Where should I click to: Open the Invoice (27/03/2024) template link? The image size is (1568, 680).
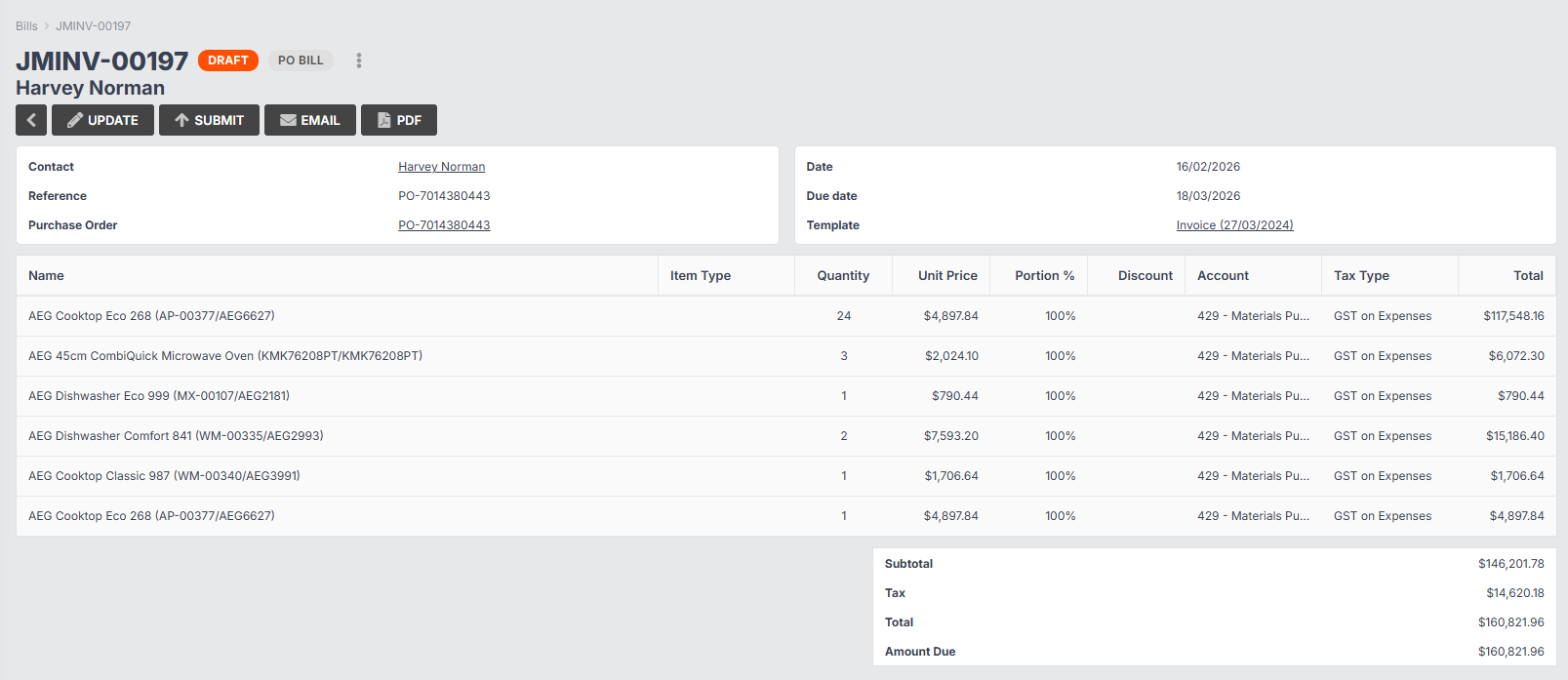pyautogui.click(x=1234, y=225)
